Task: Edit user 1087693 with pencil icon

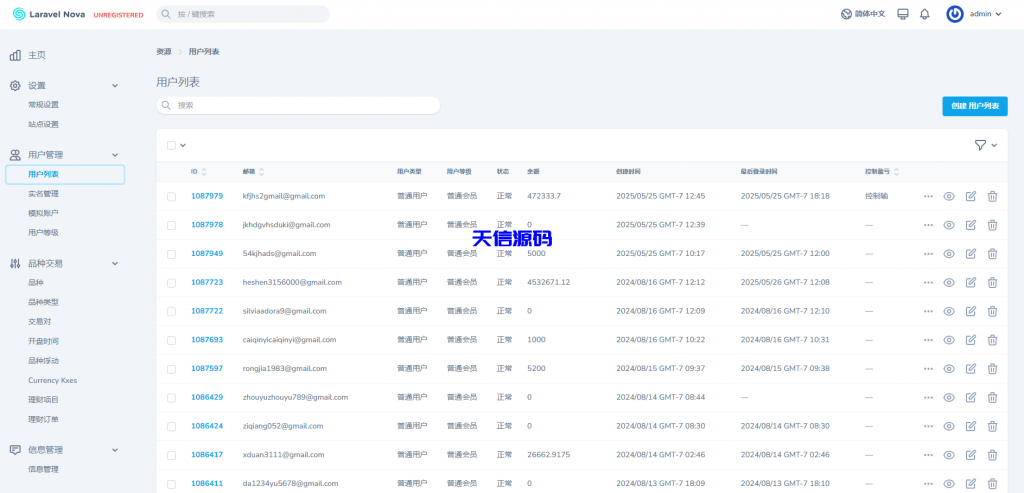Action: coord(971,340)
